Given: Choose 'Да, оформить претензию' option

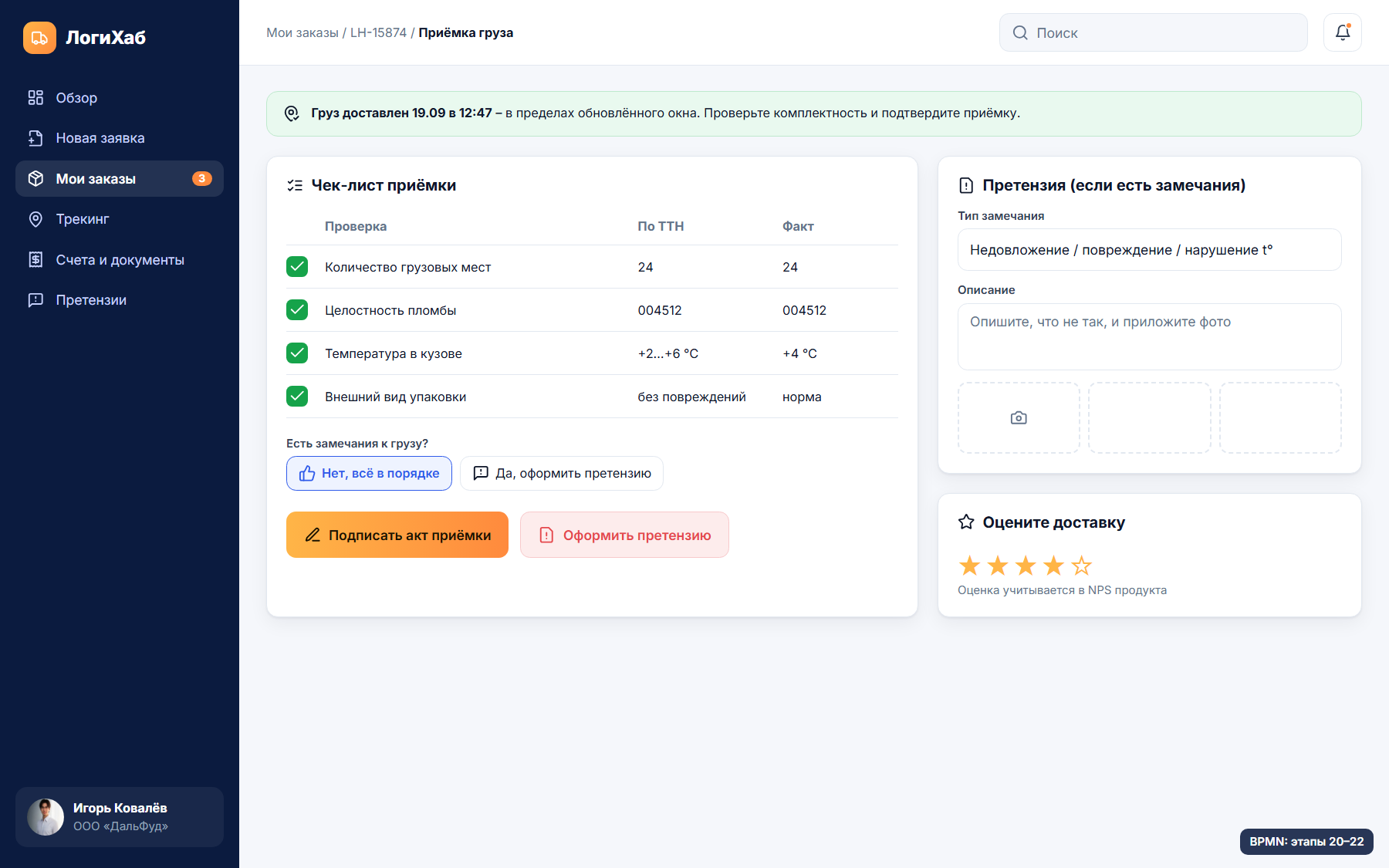Looking at the screenshot, I should (x=562, y=473).
